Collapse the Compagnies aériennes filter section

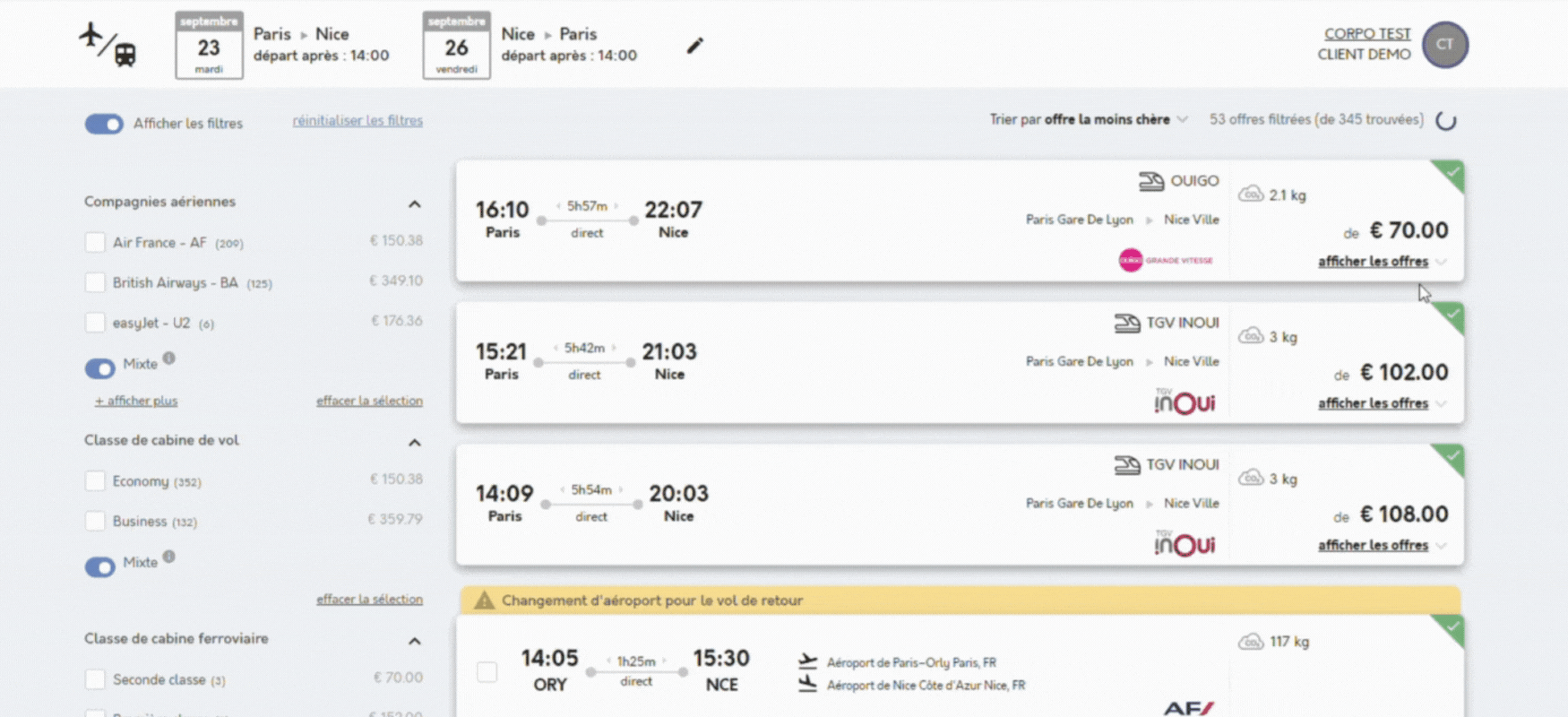[415, 204]
